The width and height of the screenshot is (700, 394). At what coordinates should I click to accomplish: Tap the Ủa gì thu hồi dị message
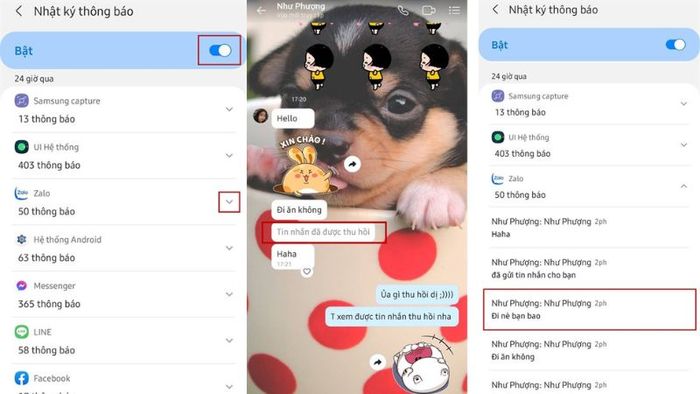click(x=417, y=294)
